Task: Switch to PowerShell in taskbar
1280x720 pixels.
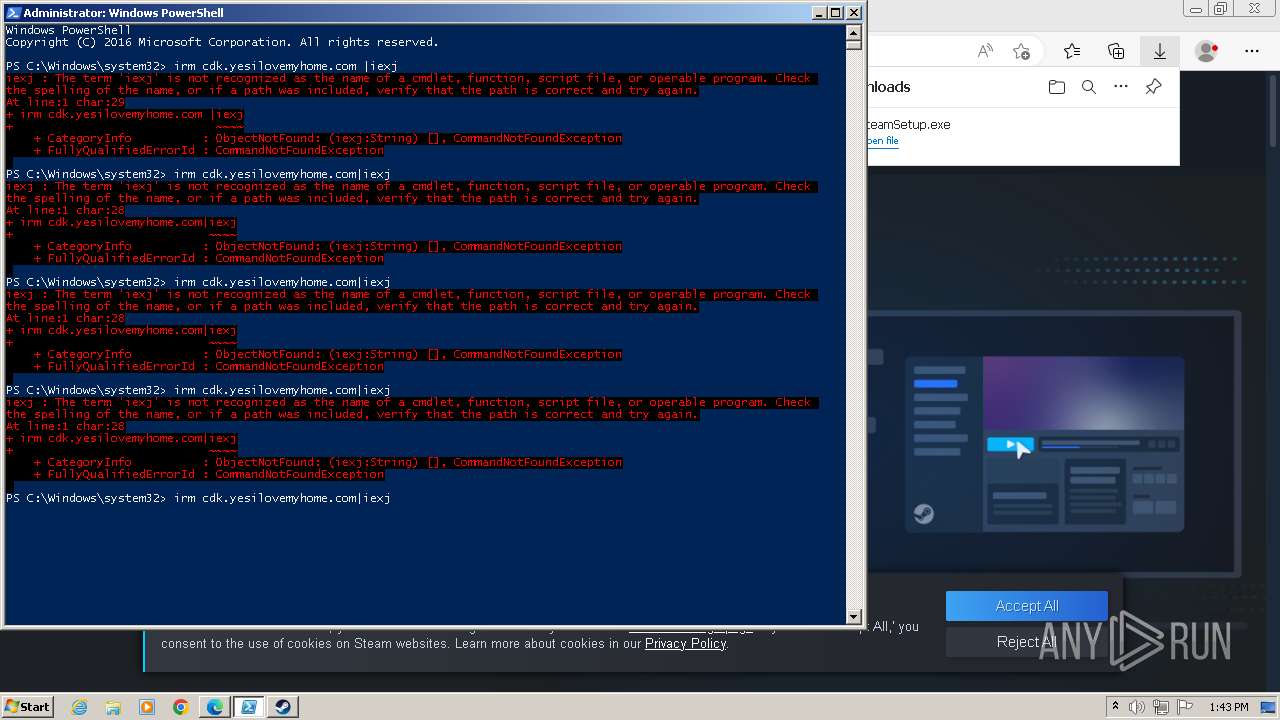Action: pos(249,707)
